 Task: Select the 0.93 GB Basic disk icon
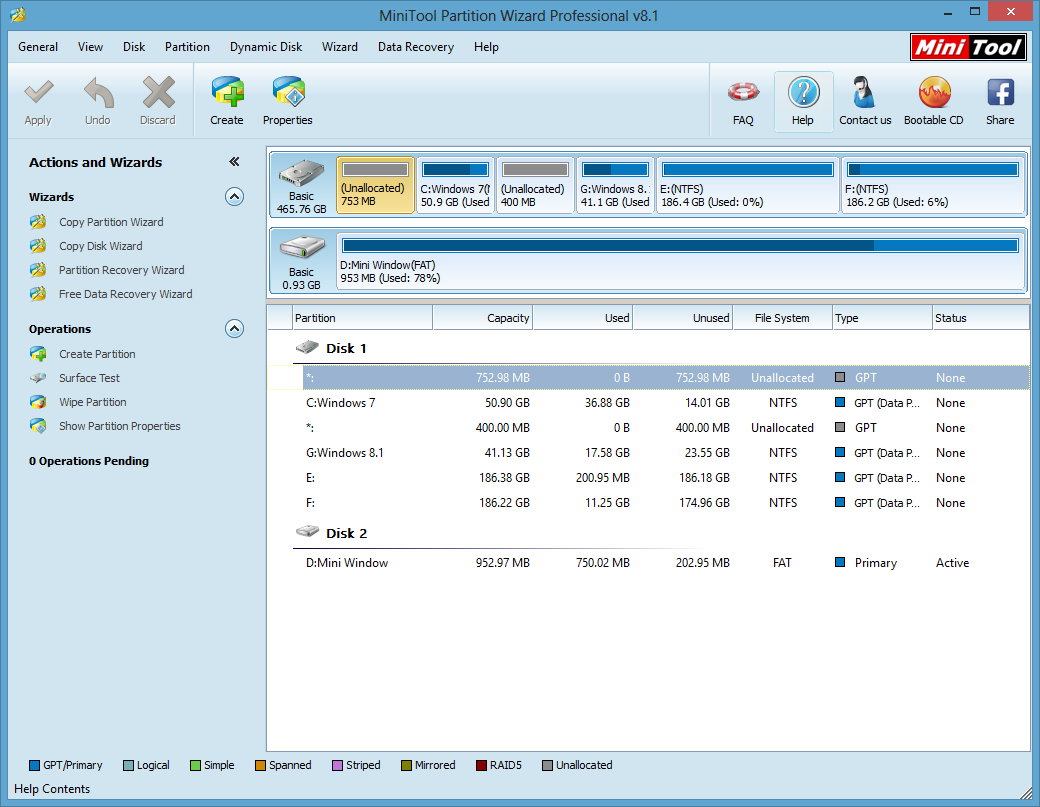click(x=302, y=248)
